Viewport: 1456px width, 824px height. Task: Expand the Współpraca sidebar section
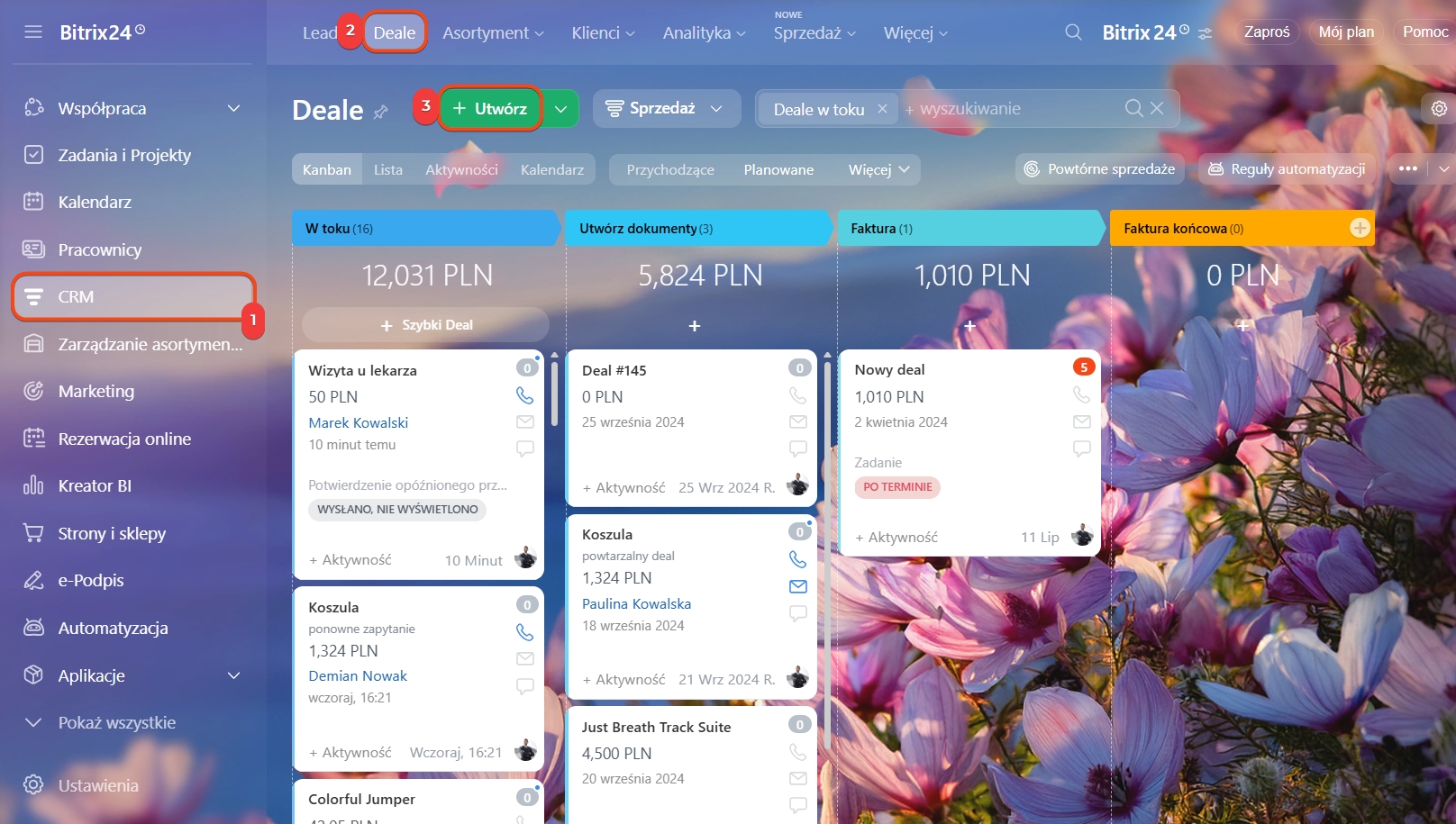pyautogui.click(x=233, y=108)
